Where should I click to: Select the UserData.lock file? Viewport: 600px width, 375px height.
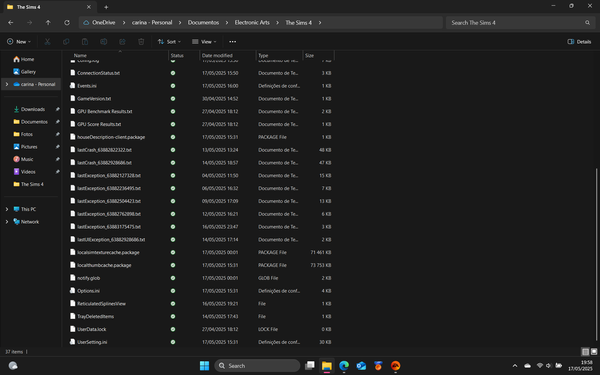tap(91, 329)
